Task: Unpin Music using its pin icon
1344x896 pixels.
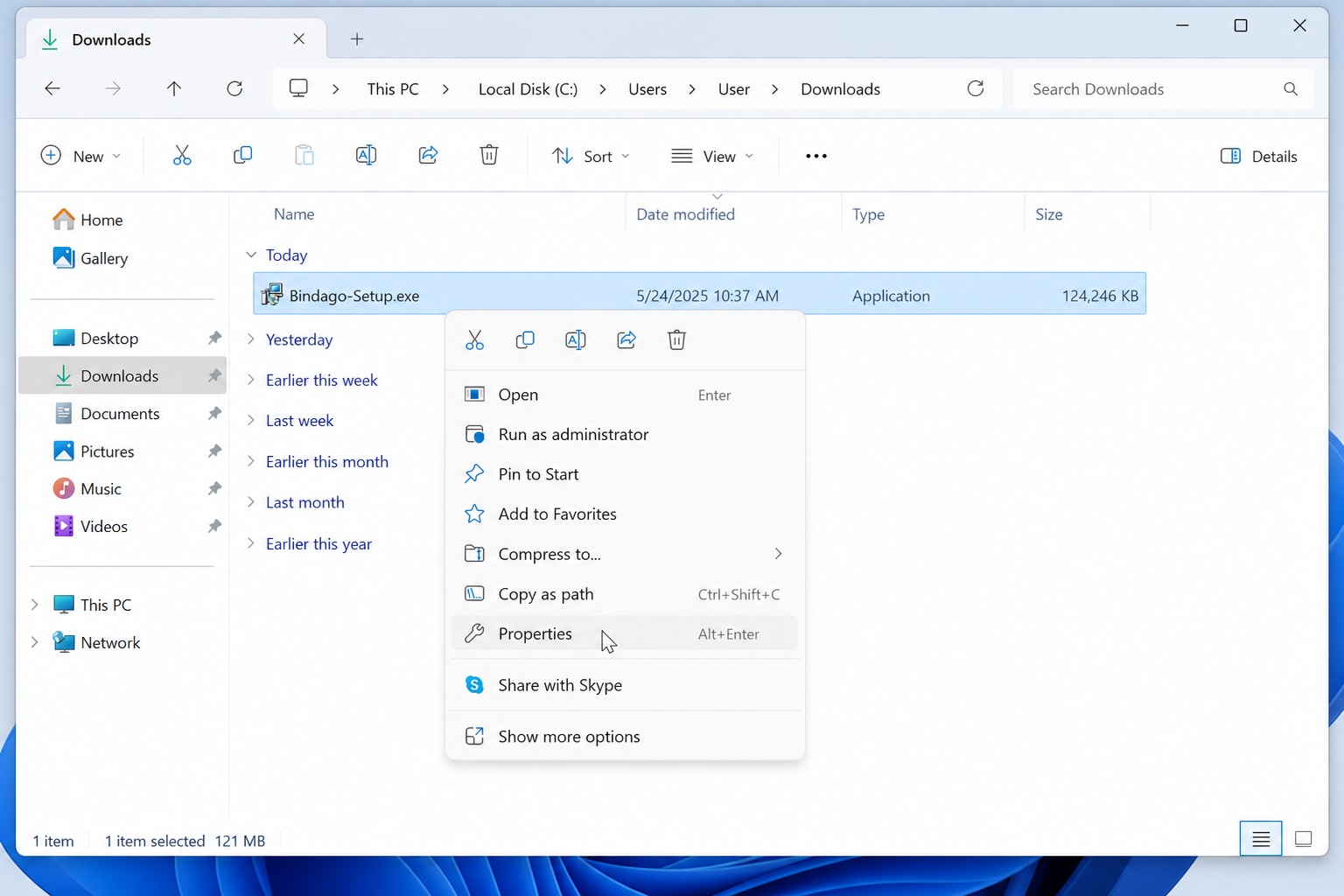Action: pos(214,488)
